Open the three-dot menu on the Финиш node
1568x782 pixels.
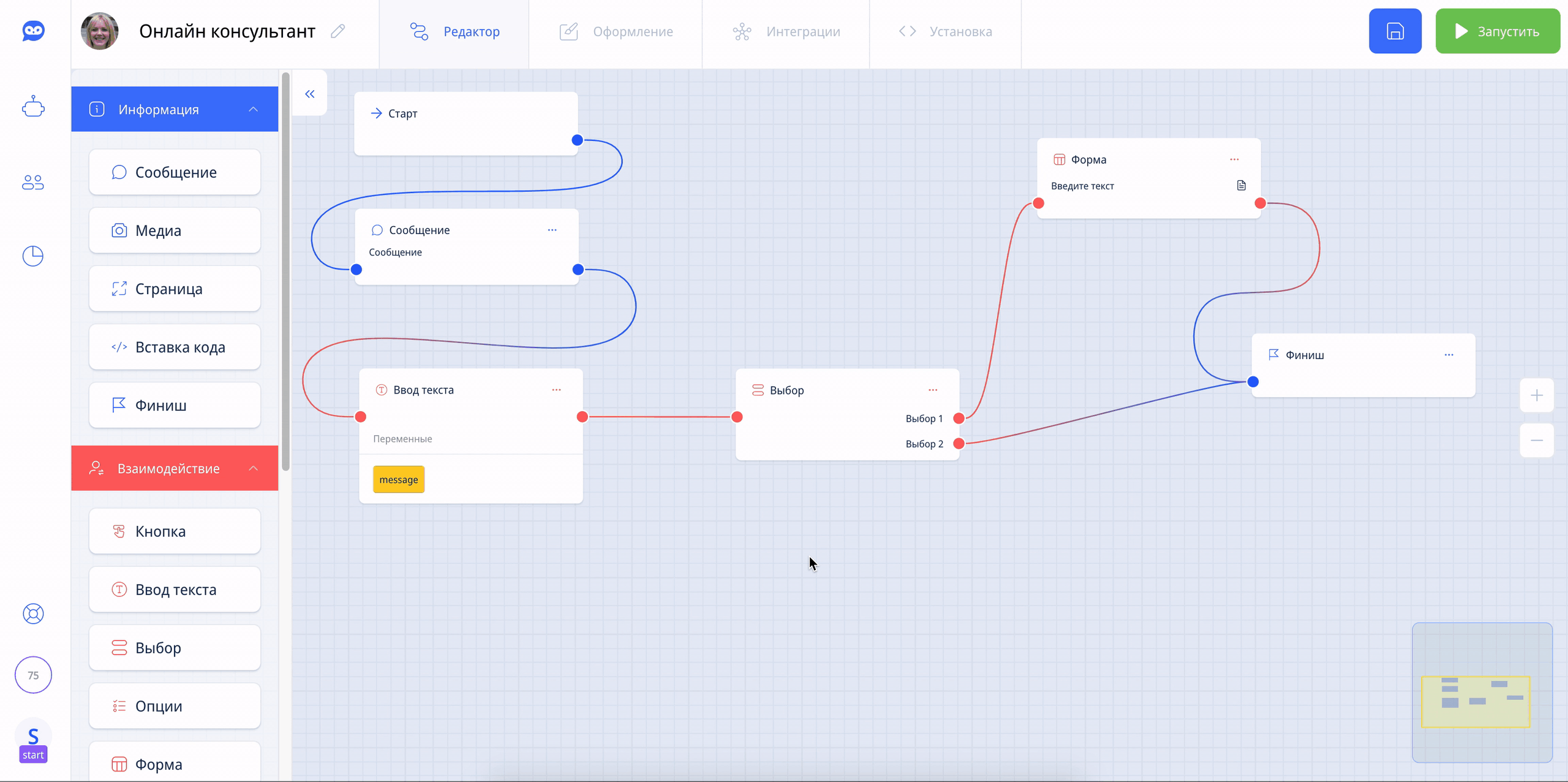[1449, 355]
